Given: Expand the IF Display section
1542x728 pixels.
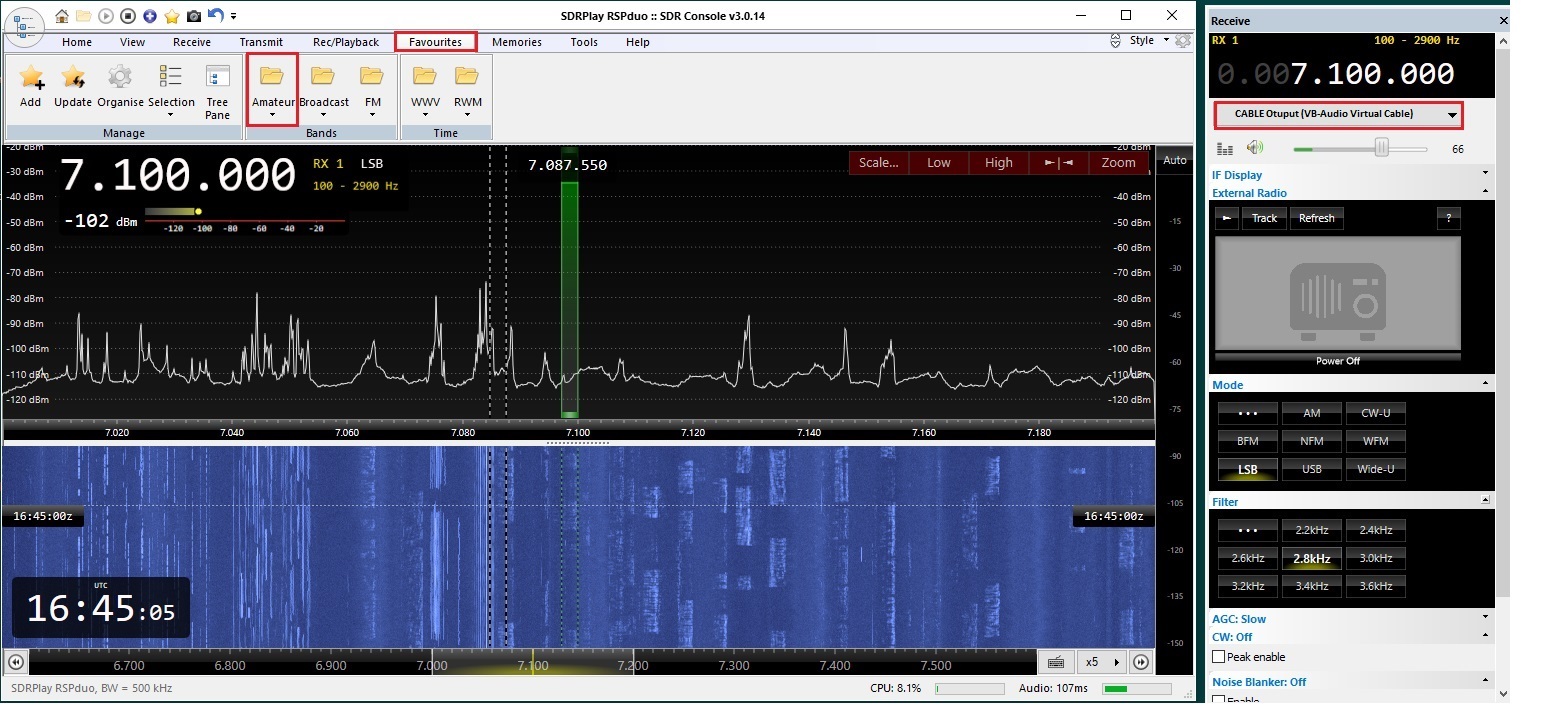Looking at the screenshot, I should (x=1351, y=175).
